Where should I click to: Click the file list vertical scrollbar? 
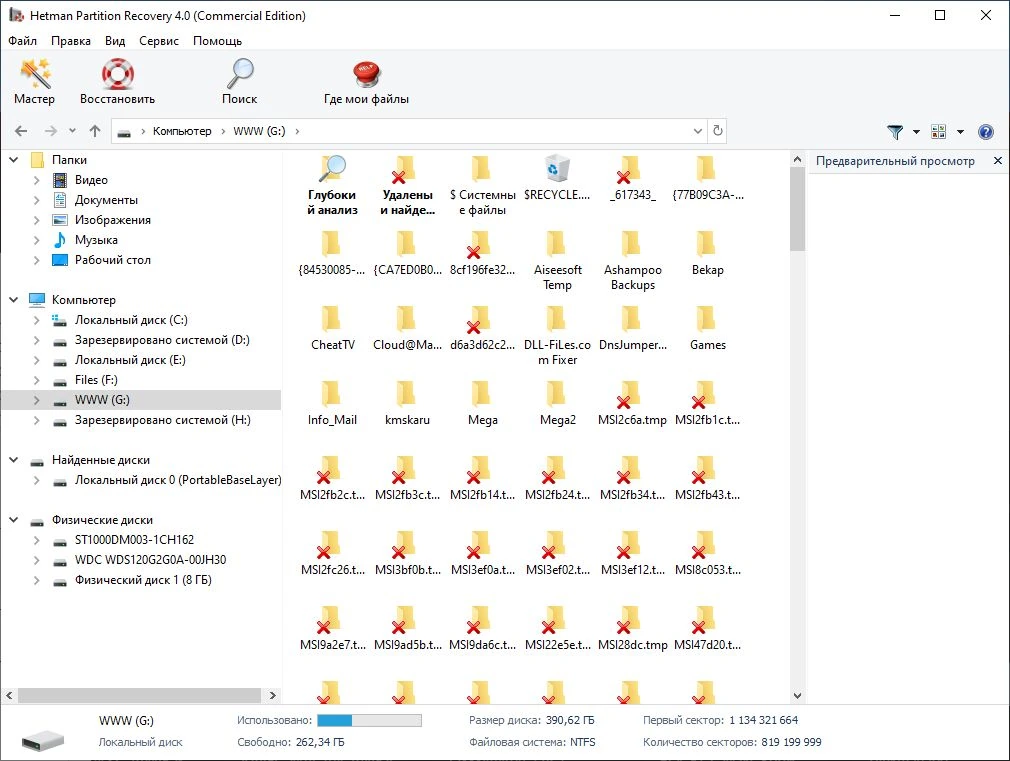(797, 209)
